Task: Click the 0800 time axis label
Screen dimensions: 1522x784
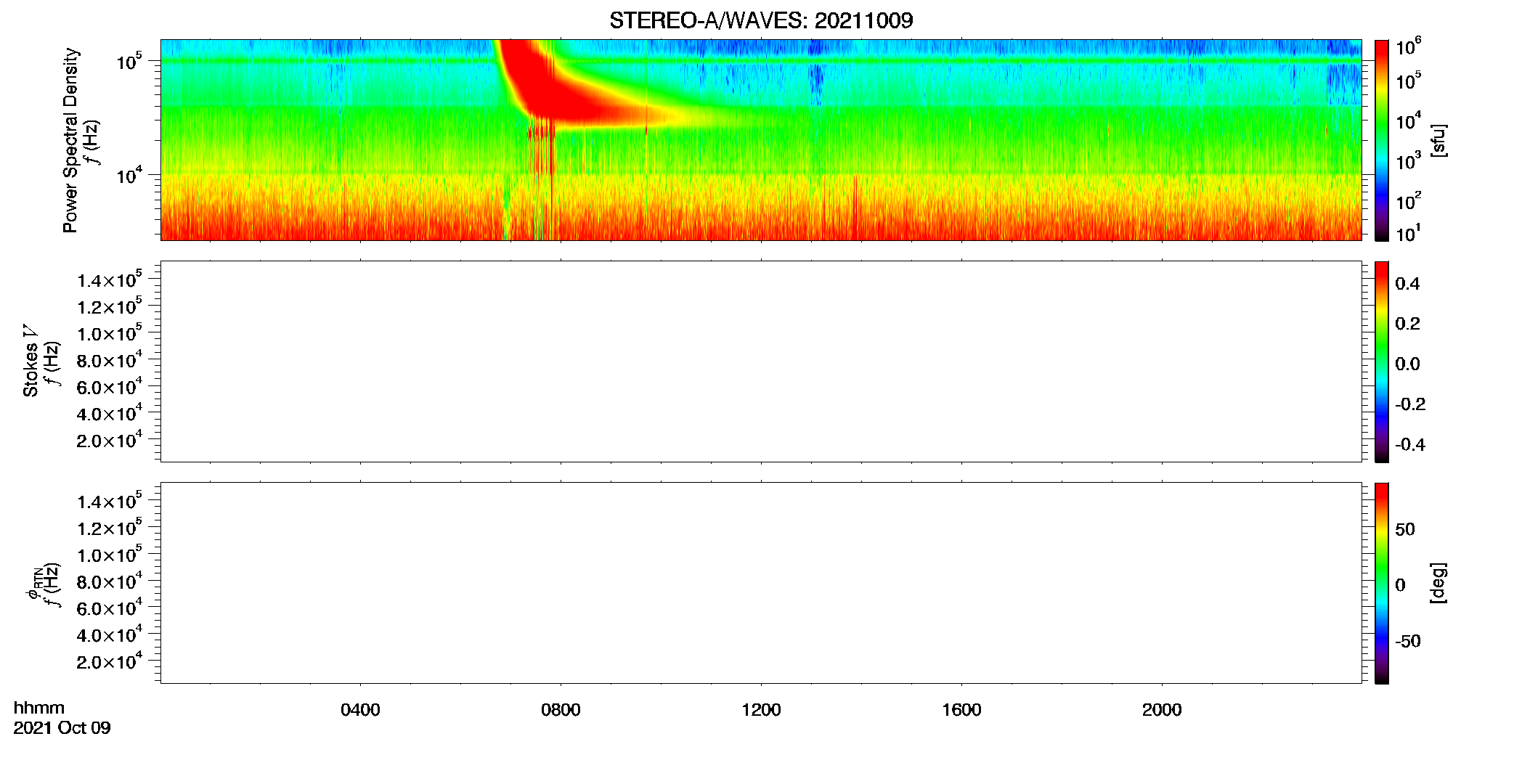Action: (x=561, y=710)
